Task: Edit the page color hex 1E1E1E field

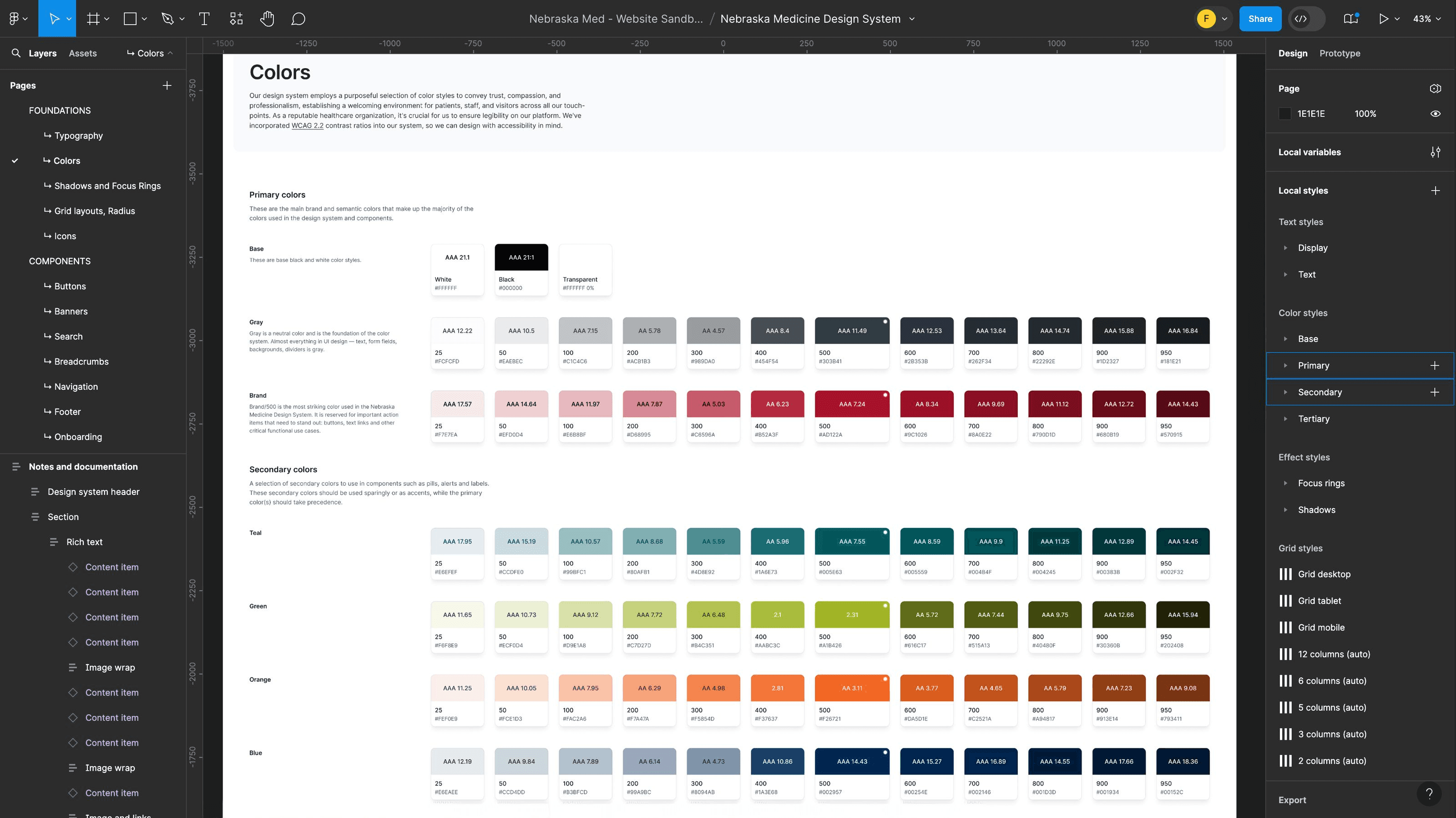Action: pyautogui.click(x=1311, y=114)
